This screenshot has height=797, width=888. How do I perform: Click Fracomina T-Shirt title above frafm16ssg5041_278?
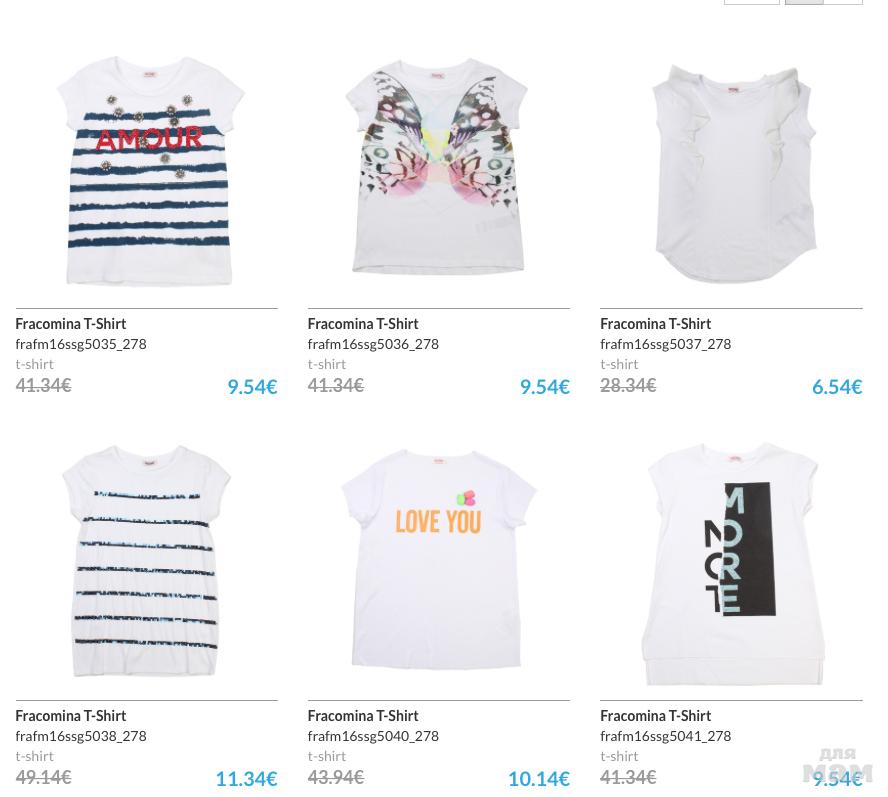click(x=655, y=716)
